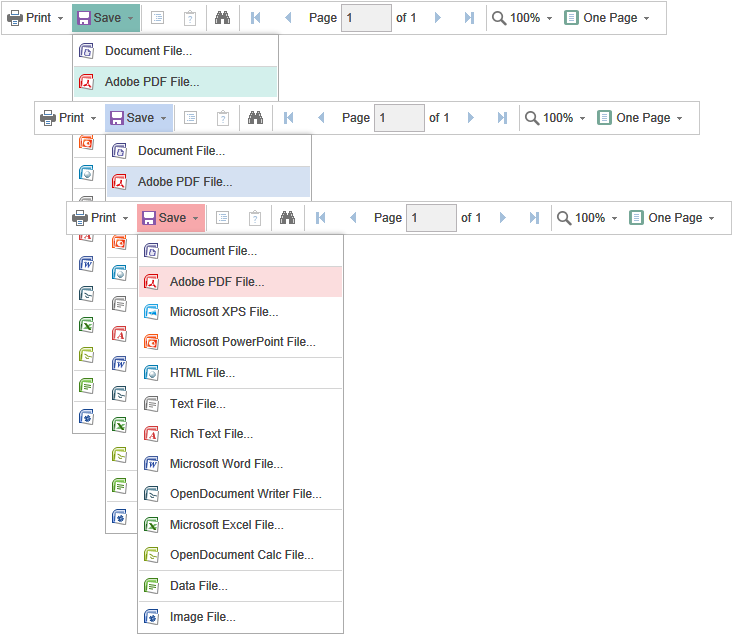Click the printer icon in the bottom toolbar

(80, 218)
